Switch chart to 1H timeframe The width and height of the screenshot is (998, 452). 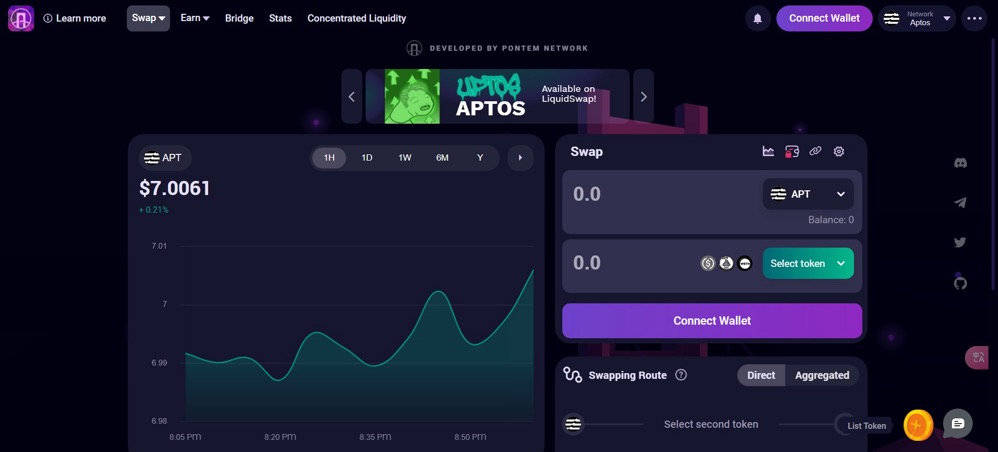coord(329,158)
